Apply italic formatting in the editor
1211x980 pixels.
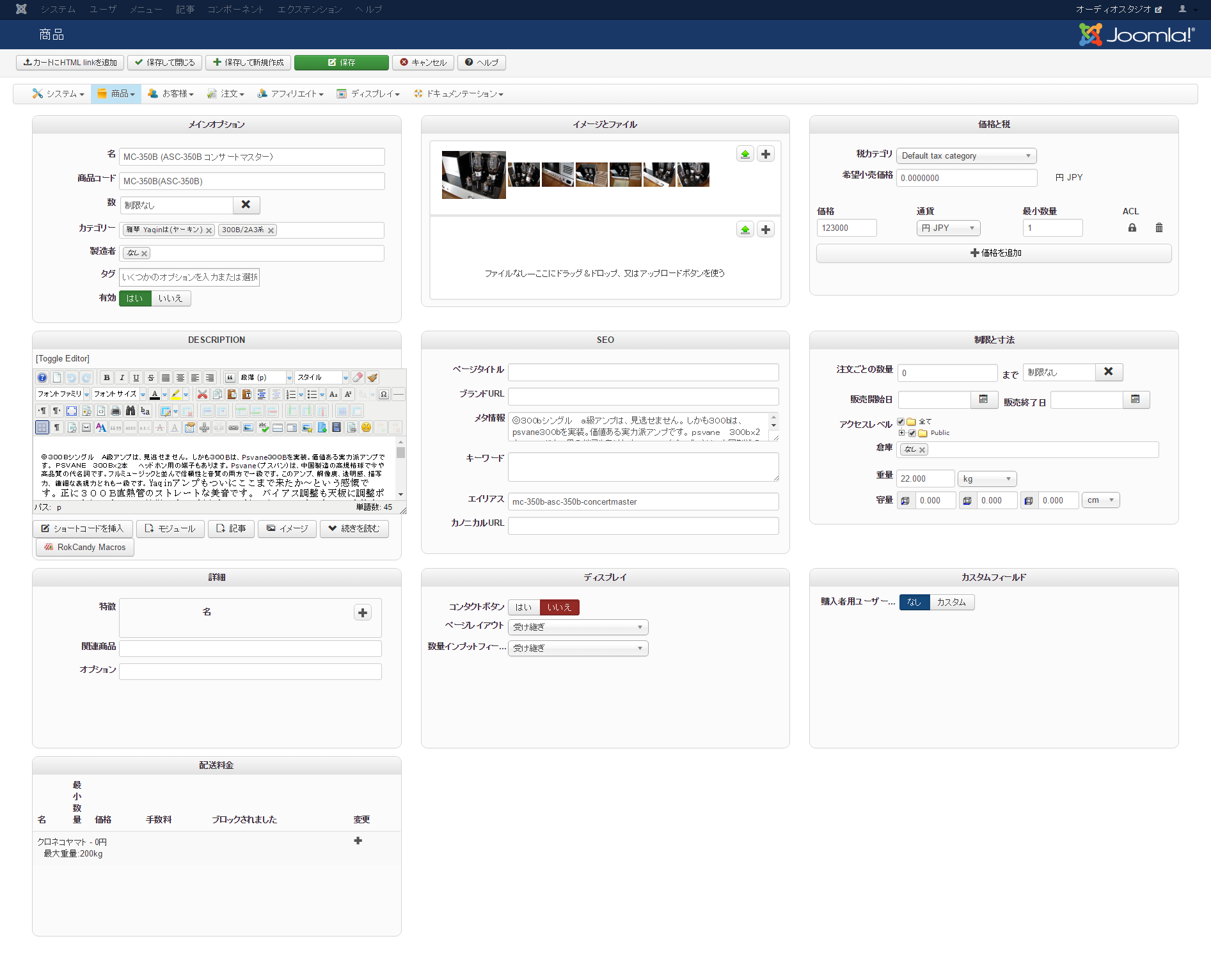[x=122, y=377]
